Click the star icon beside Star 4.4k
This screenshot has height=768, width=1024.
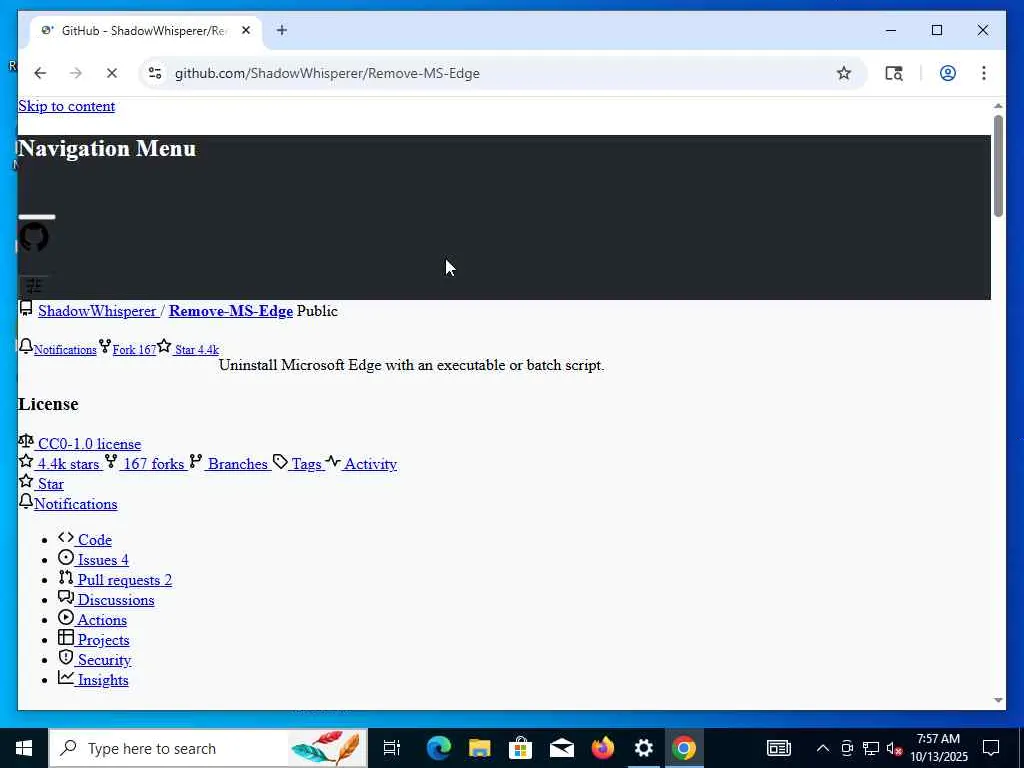coord(164,346)
